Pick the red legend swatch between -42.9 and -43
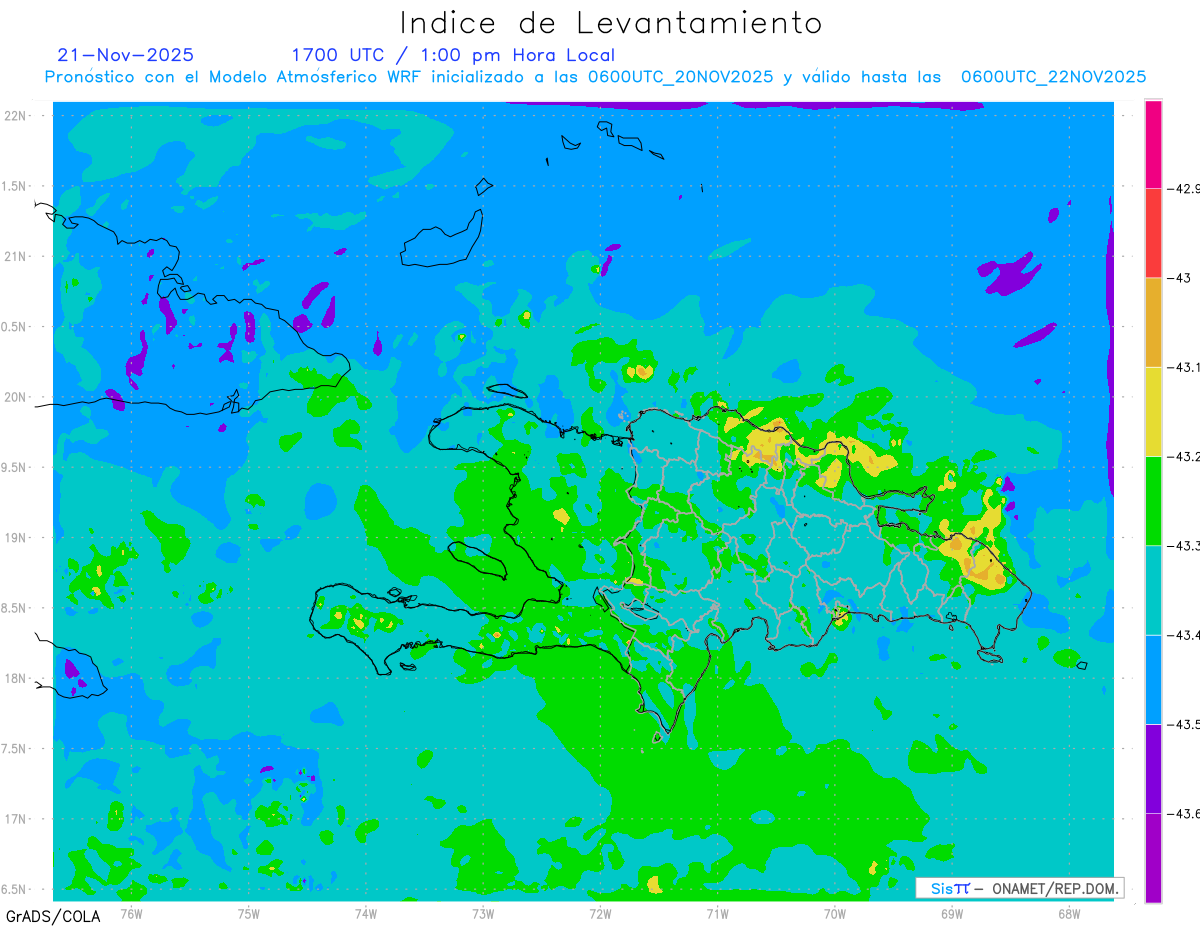This screenshot has width=1200, height=927. tap(1153, 232)
